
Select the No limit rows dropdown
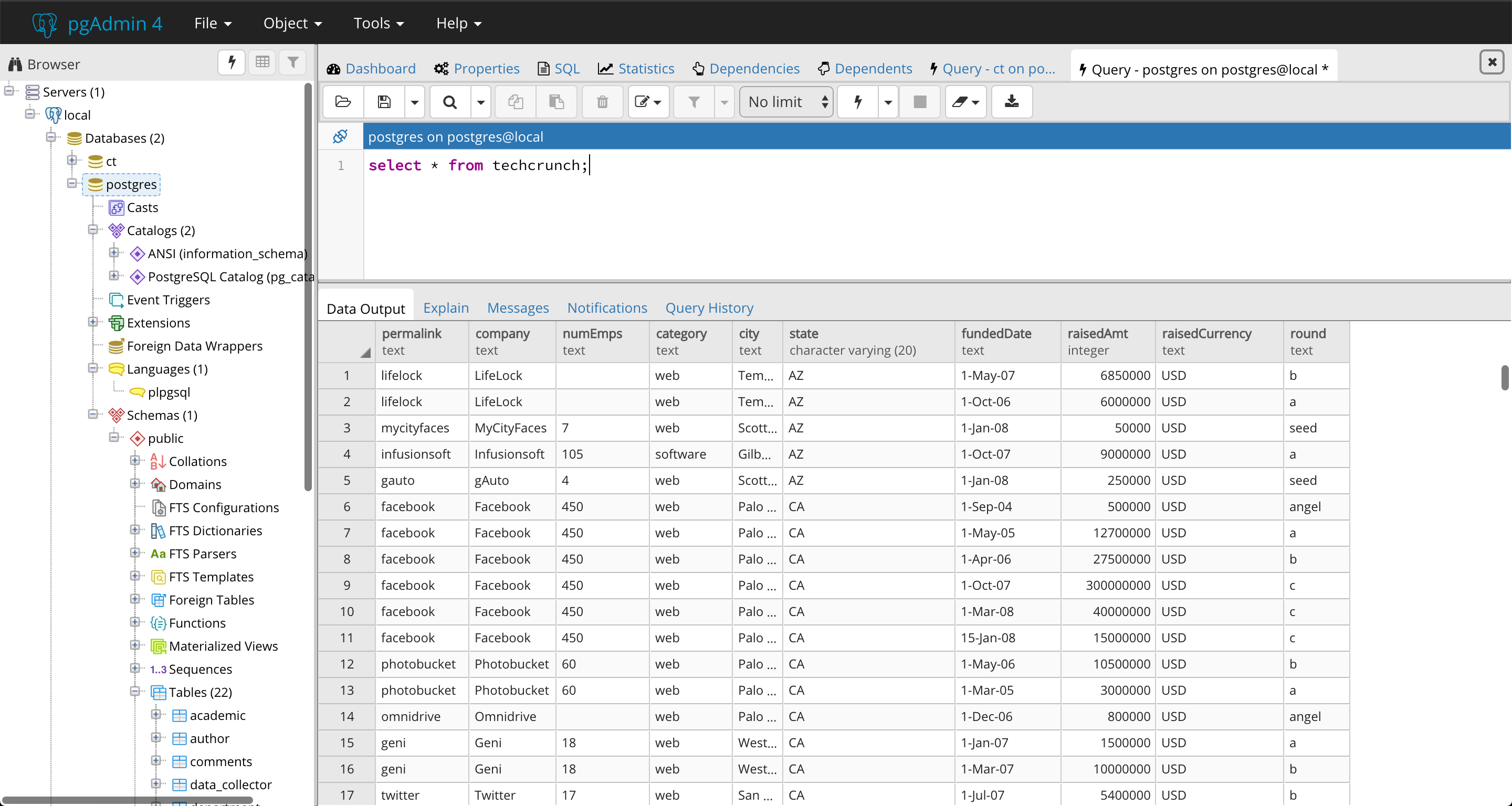pos(787,102)
